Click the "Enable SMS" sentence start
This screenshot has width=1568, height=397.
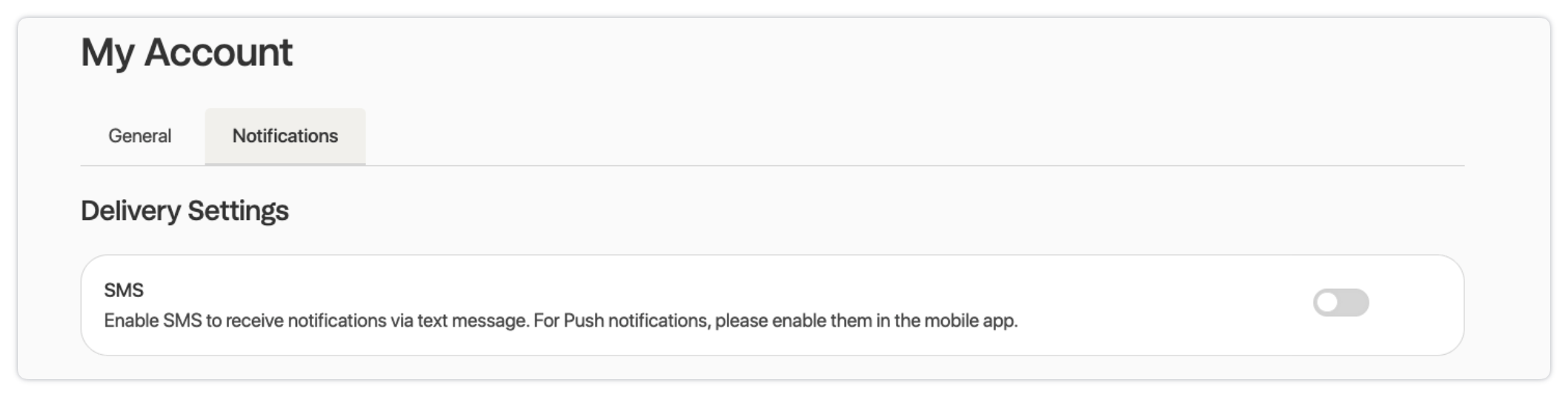click(x=153, y=321)
